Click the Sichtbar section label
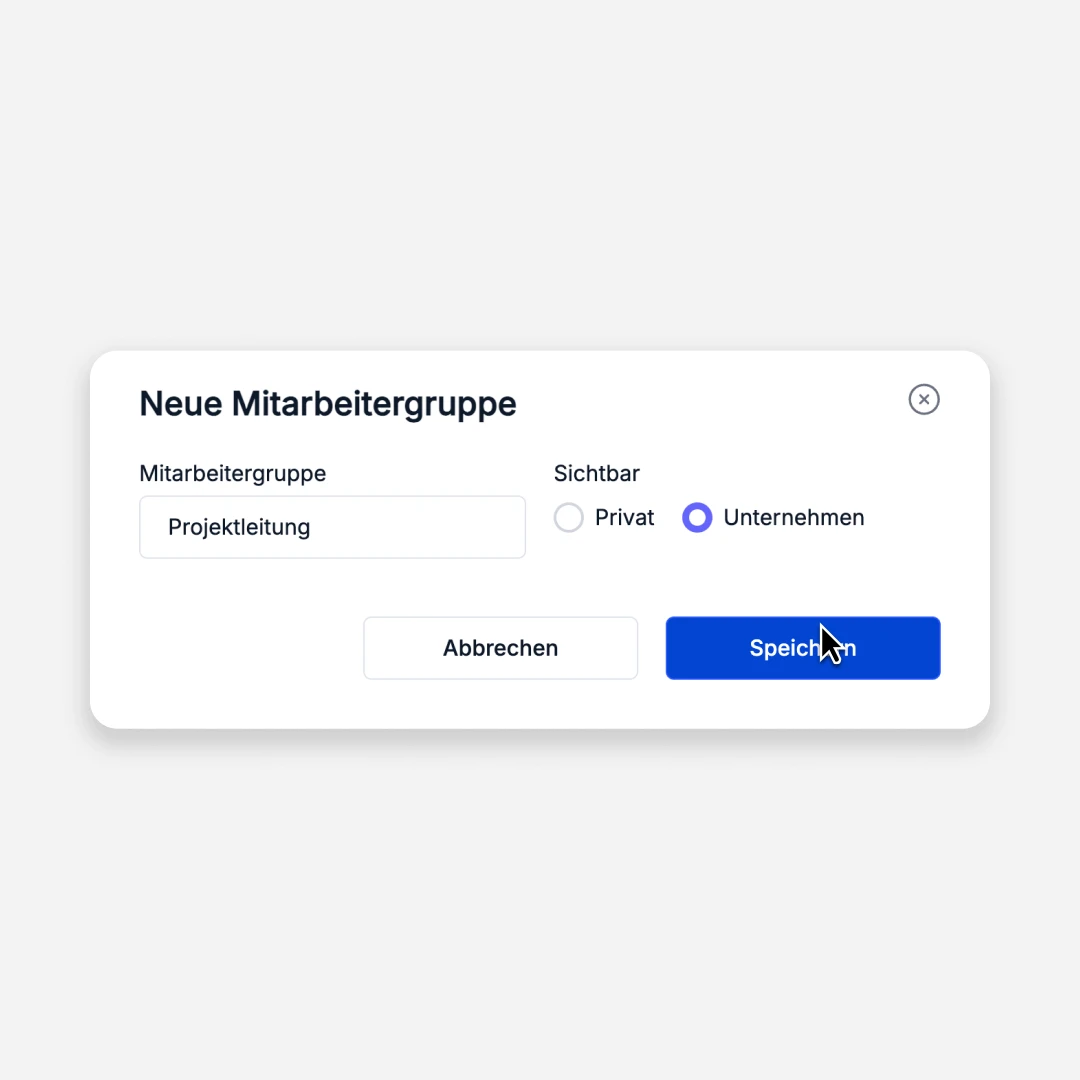 [596, 473]
